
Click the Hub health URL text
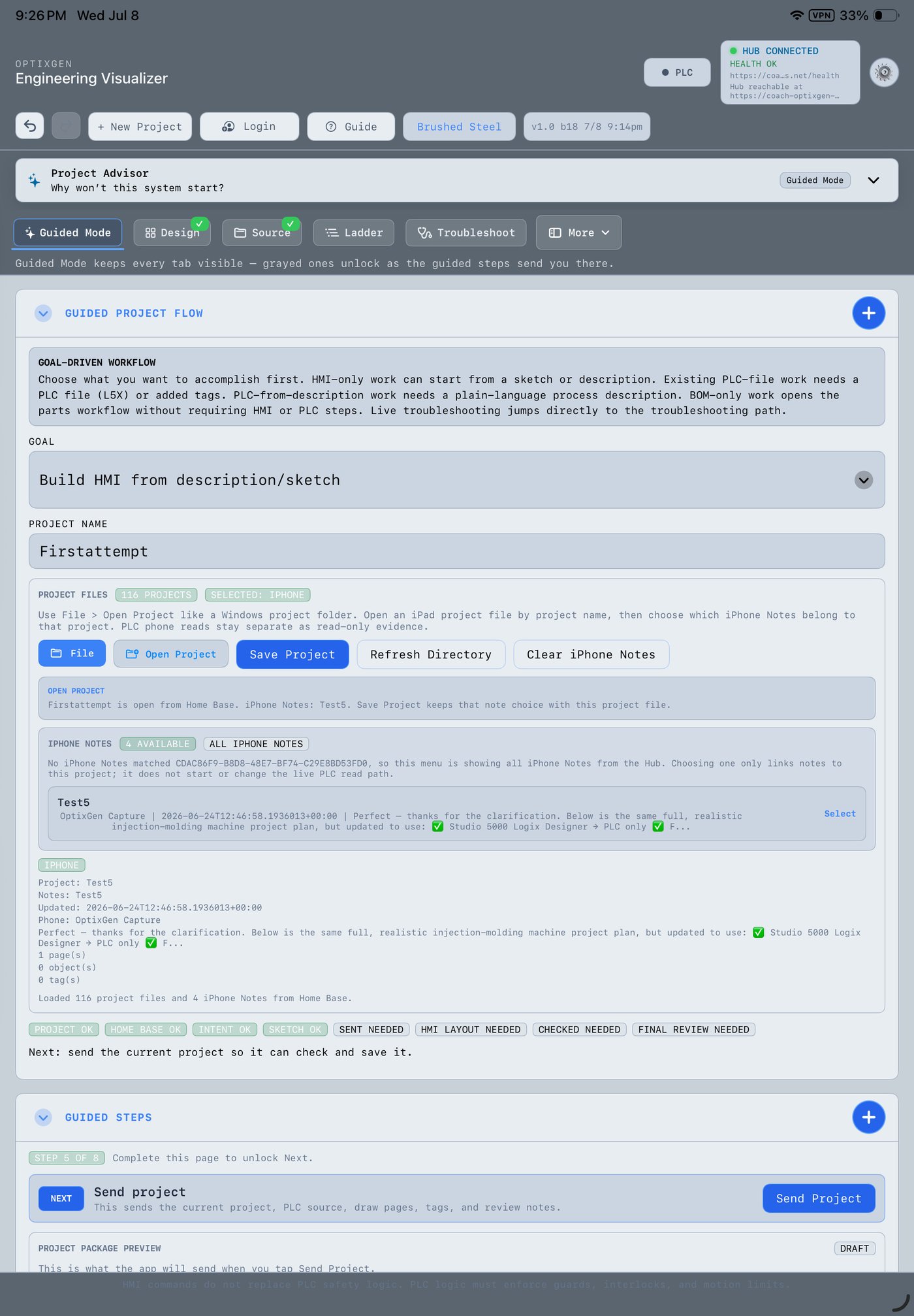tap(784, 76)
